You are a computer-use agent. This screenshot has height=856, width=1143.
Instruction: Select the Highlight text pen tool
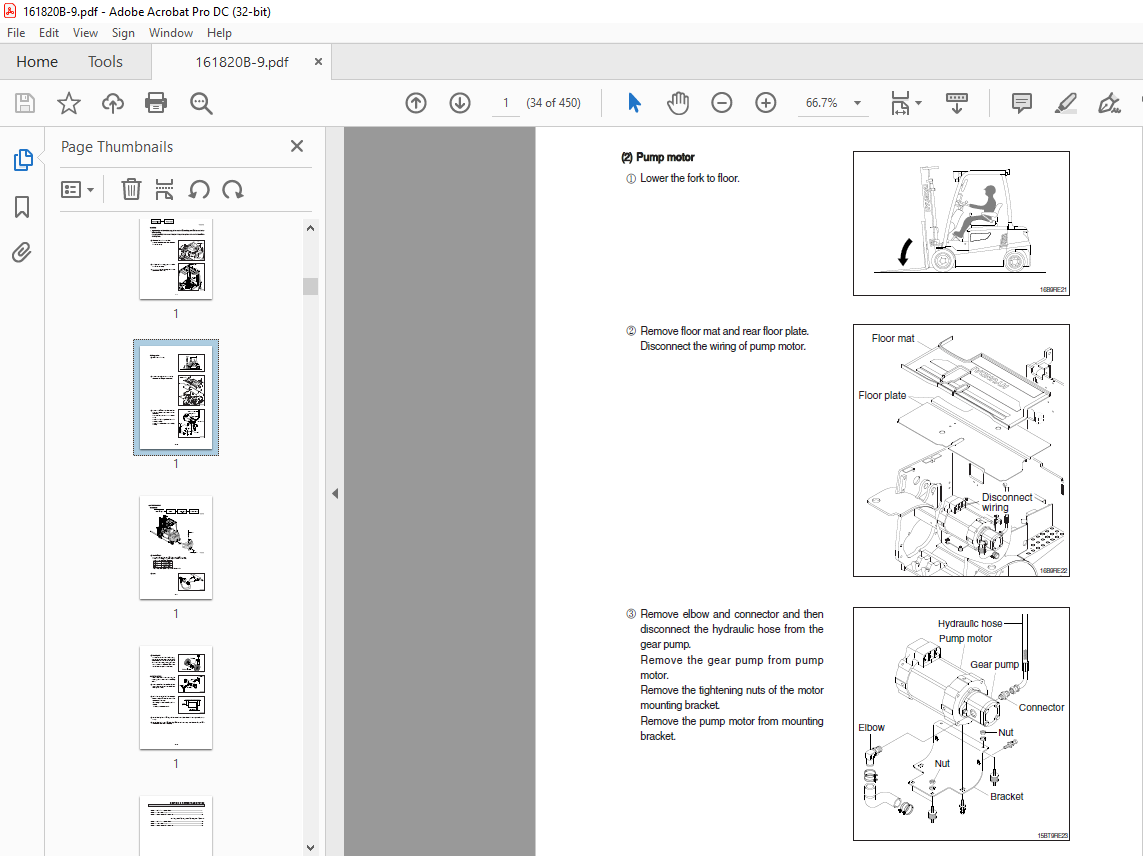point(1066,103)
